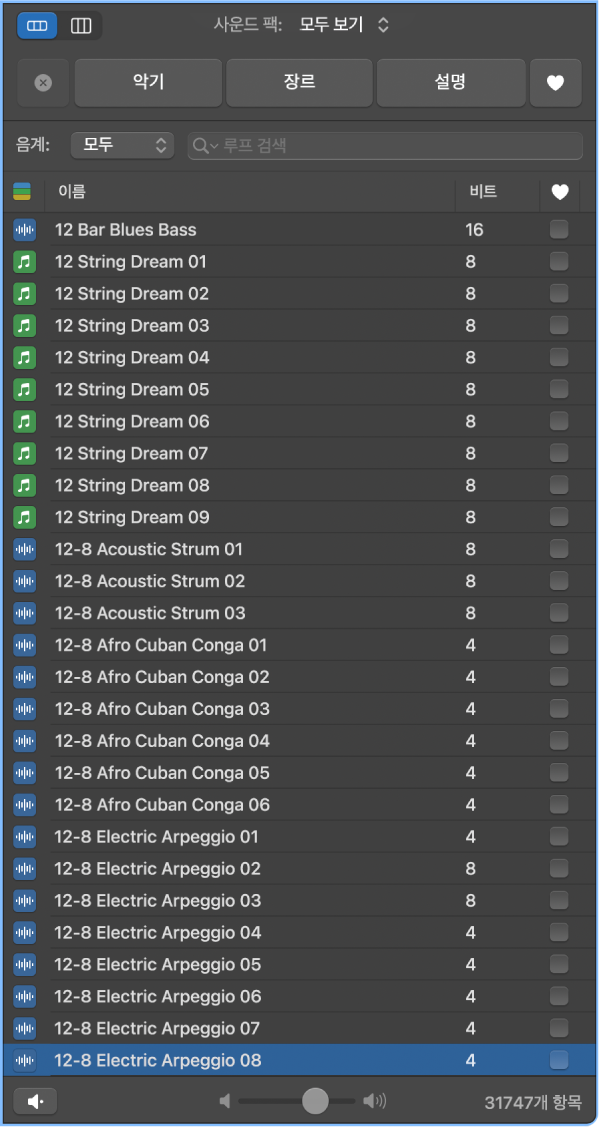Mute preview with speaker button

pyautogui.click(x=35, y=1101)
